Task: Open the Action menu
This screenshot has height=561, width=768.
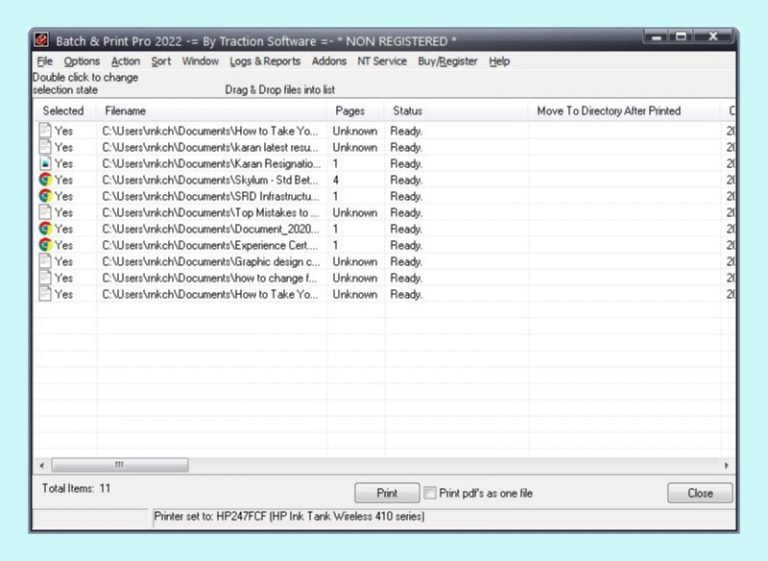Action: click(125, 61)
